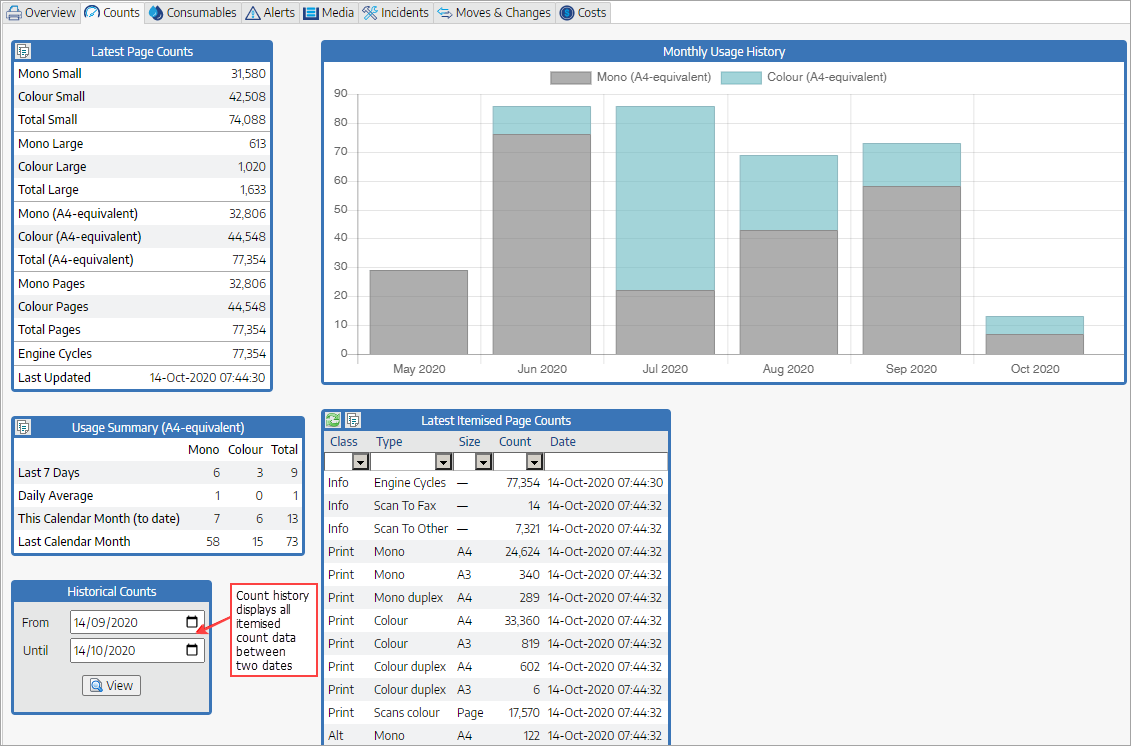Go to the Incidents tab
Image resolution: width=1131 pixels, height=746 pixels.
point(395,13)
